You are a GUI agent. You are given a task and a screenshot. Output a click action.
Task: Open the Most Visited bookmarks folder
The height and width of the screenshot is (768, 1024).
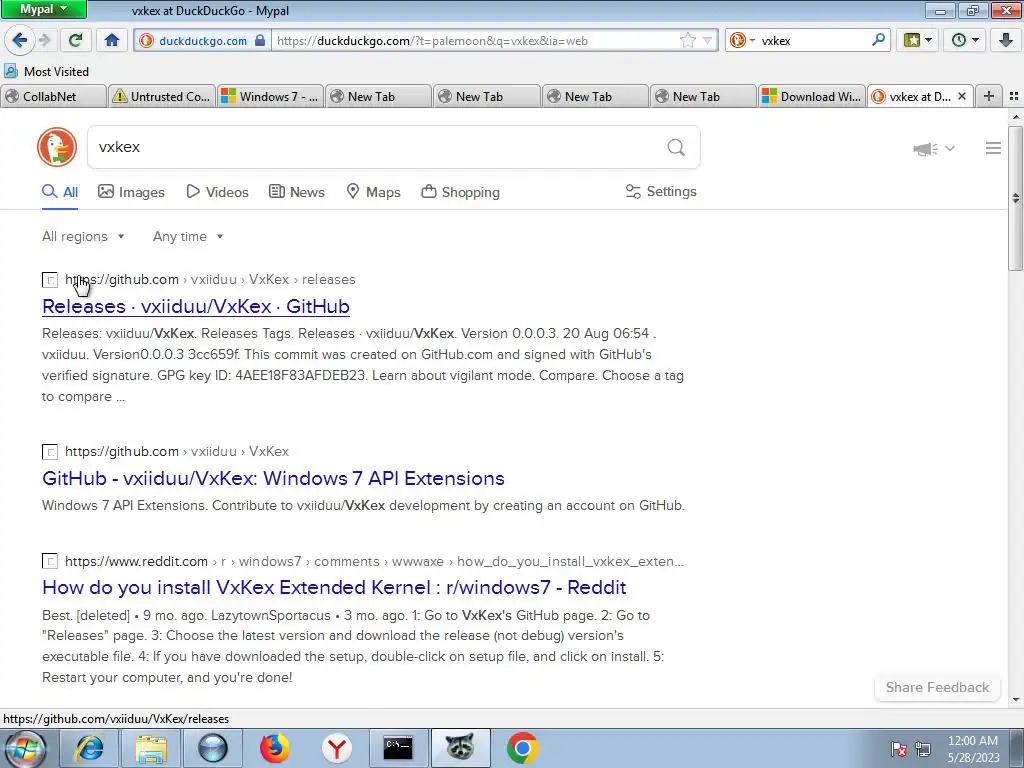[47, 71]
